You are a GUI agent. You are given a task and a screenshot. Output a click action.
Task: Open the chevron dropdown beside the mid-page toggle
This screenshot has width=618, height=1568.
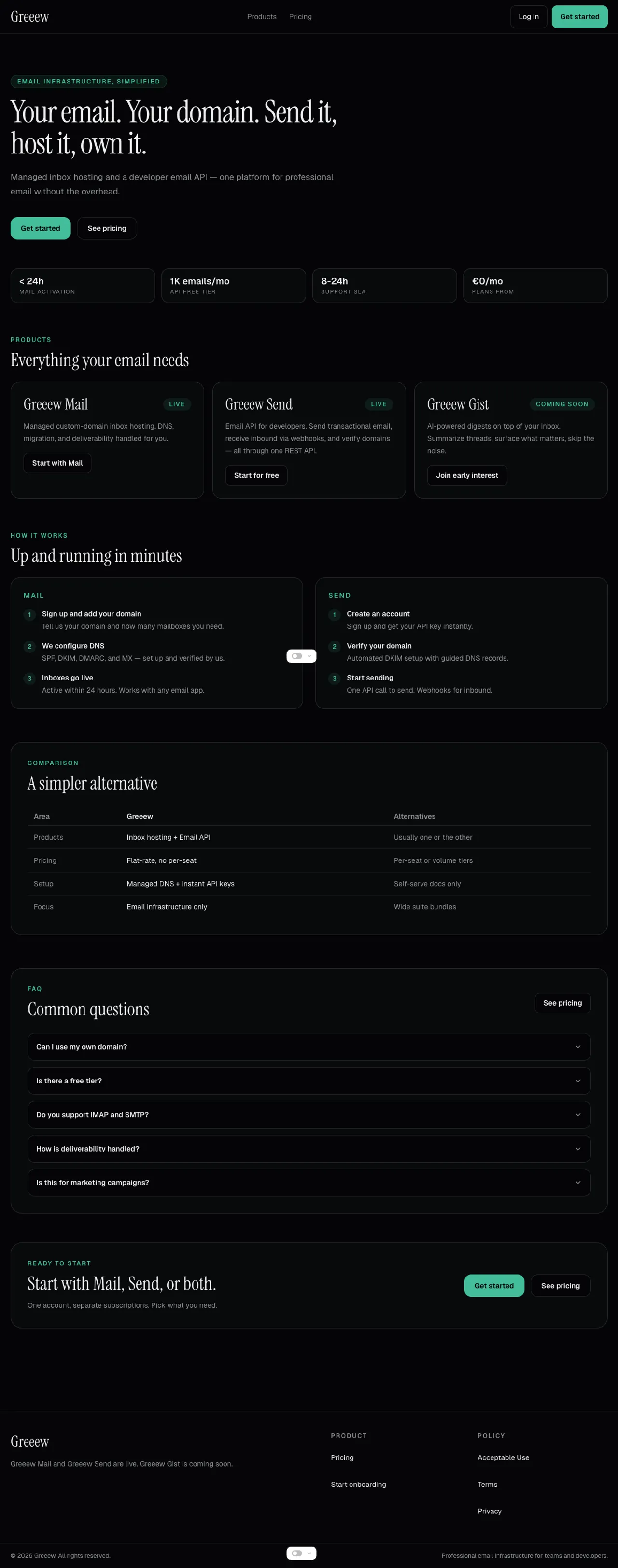(x=309, y=656)
